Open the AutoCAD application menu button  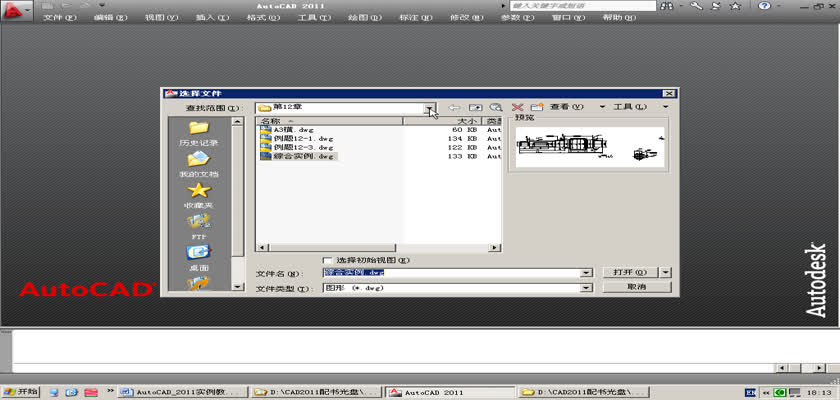click(16, 10)
